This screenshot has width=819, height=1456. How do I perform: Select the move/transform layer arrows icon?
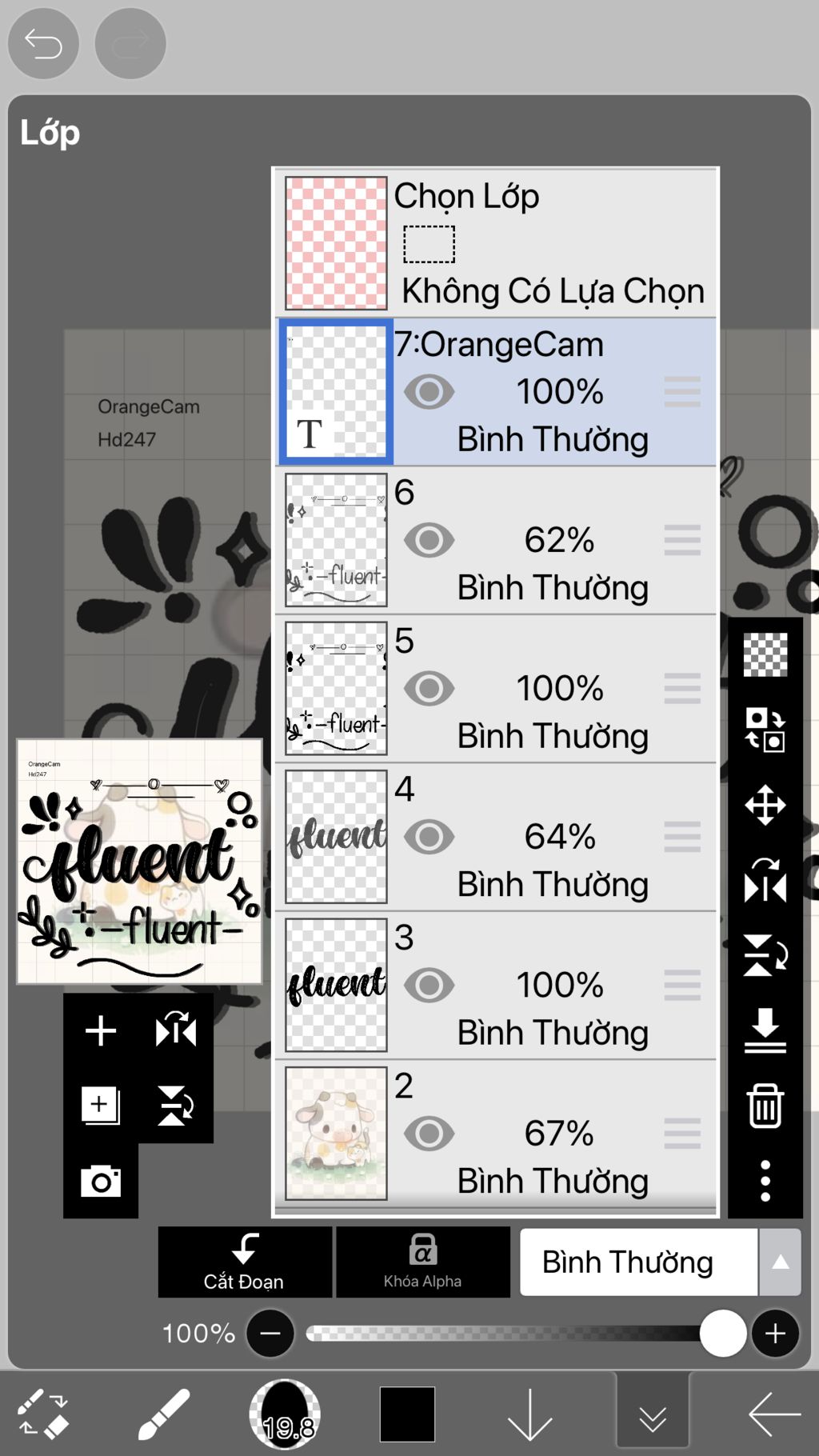765,805
